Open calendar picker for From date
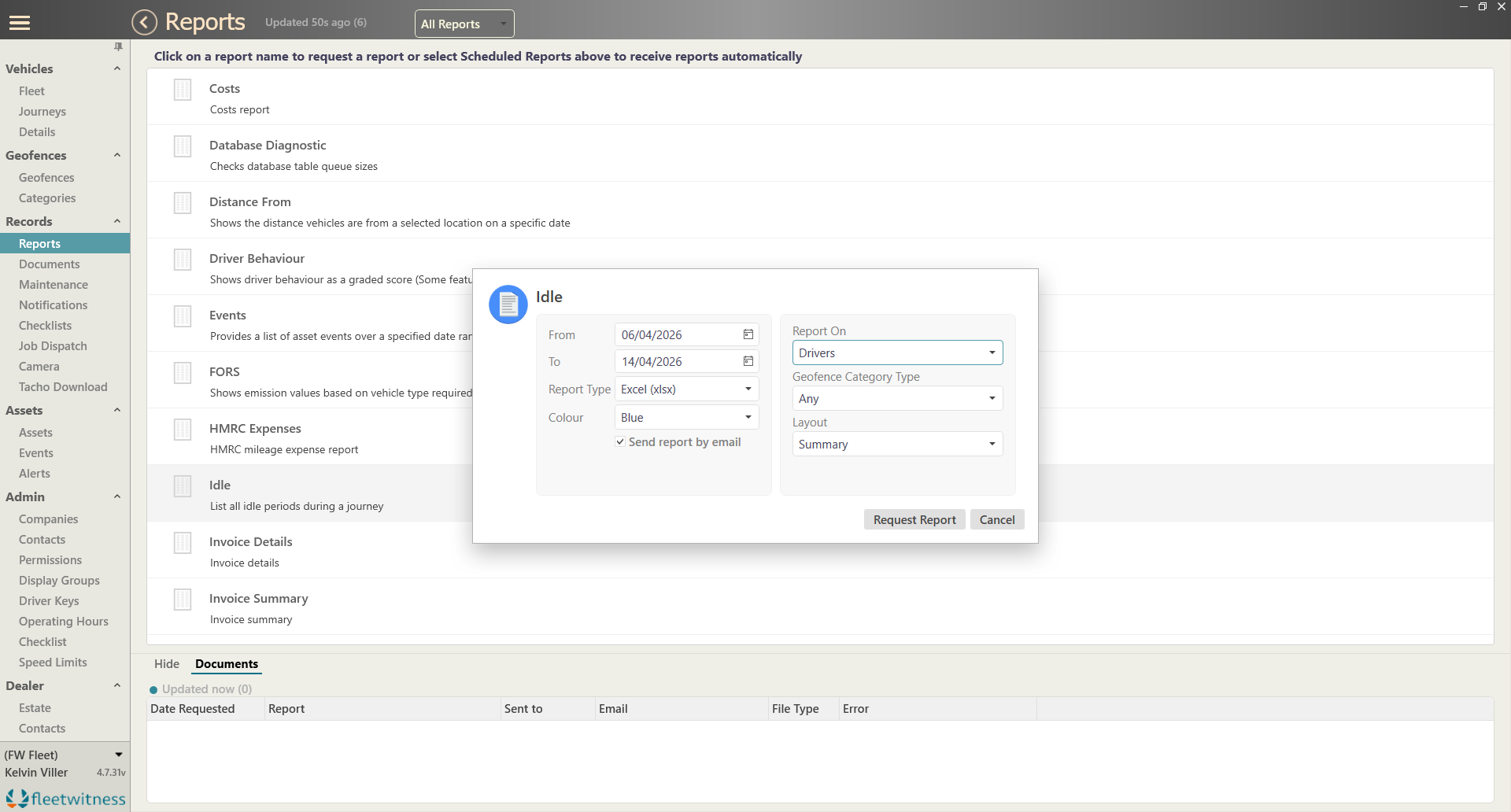Screen dimensions: 1511x812 click(748, 334)
